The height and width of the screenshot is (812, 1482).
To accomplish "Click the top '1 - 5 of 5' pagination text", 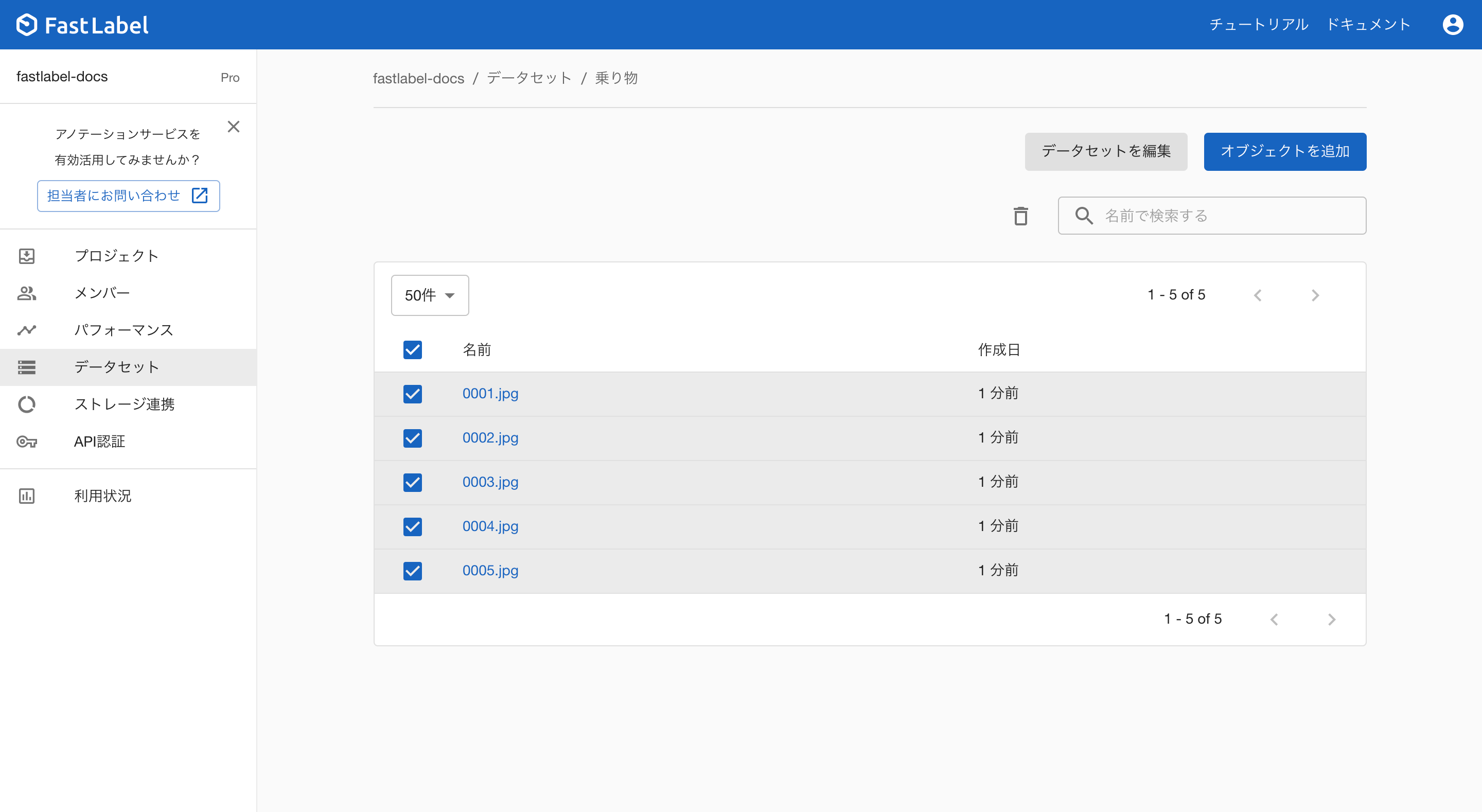I will 1176,295.
